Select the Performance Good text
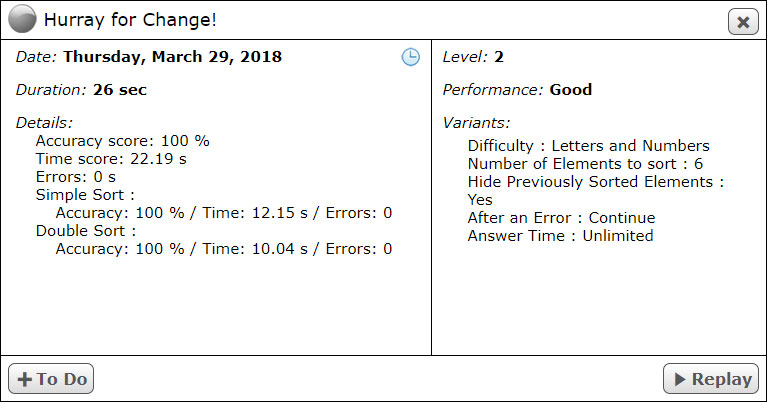Screen dimensions: 767x402 point(517,90)
